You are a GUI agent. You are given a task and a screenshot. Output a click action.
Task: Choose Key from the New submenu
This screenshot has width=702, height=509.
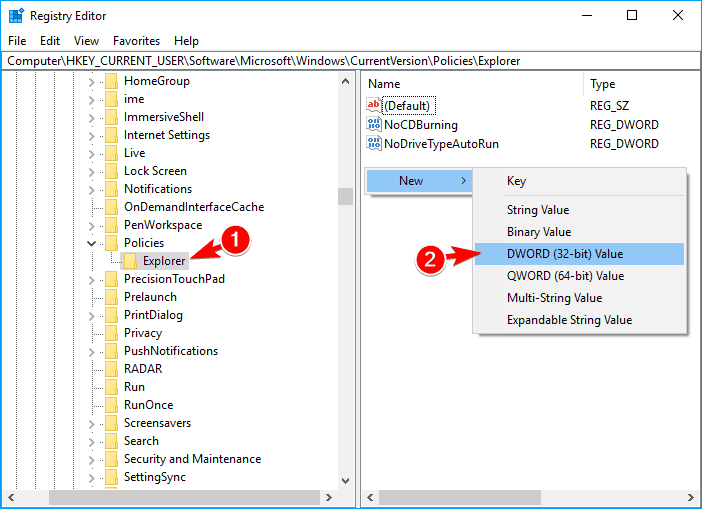579,181
